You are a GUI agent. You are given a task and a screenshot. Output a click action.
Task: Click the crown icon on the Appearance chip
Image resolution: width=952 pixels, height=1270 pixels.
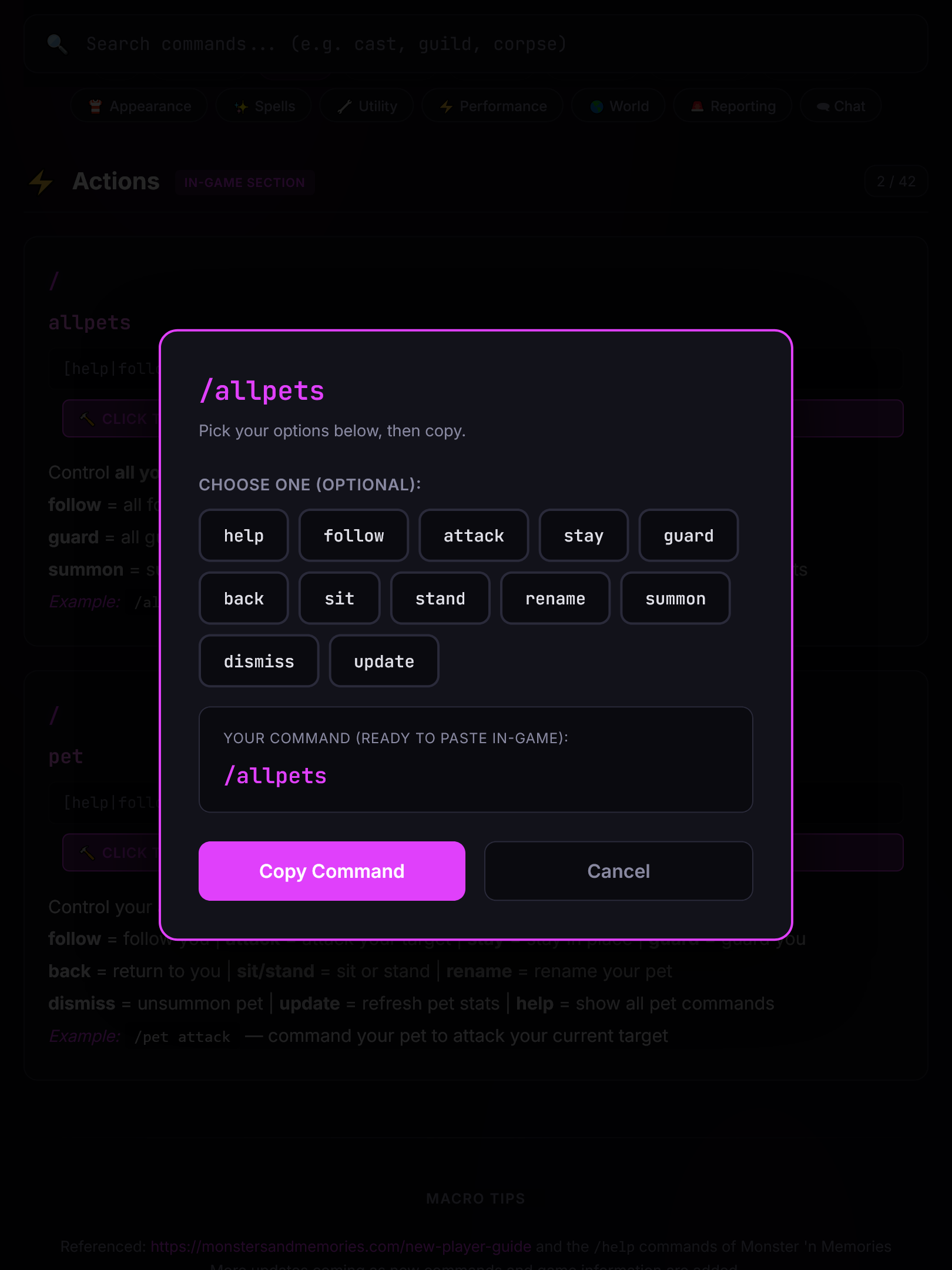(96, 106)
